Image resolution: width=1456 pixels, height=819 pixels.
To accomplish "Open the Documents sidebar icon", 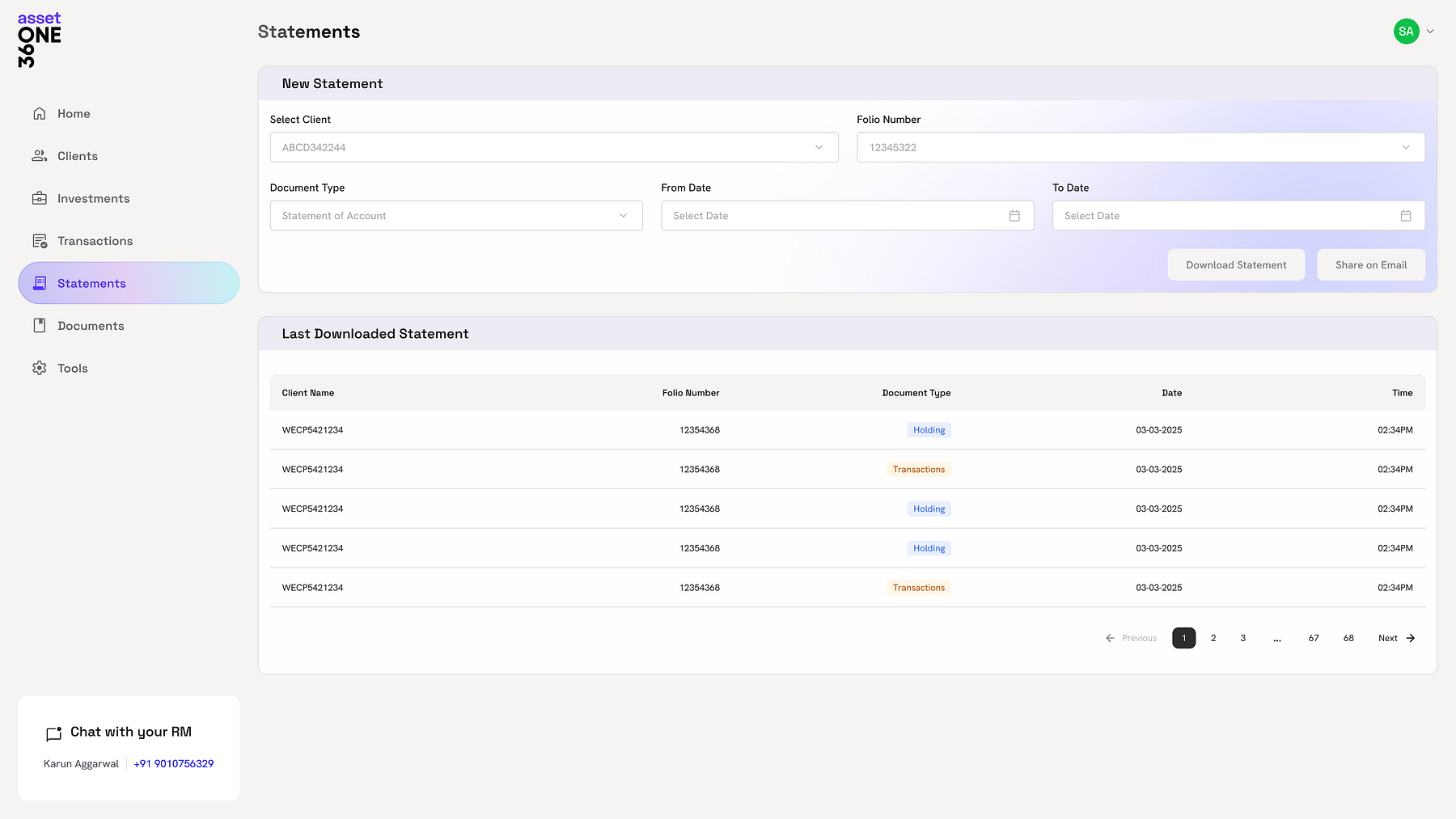I will pos(39,325).
